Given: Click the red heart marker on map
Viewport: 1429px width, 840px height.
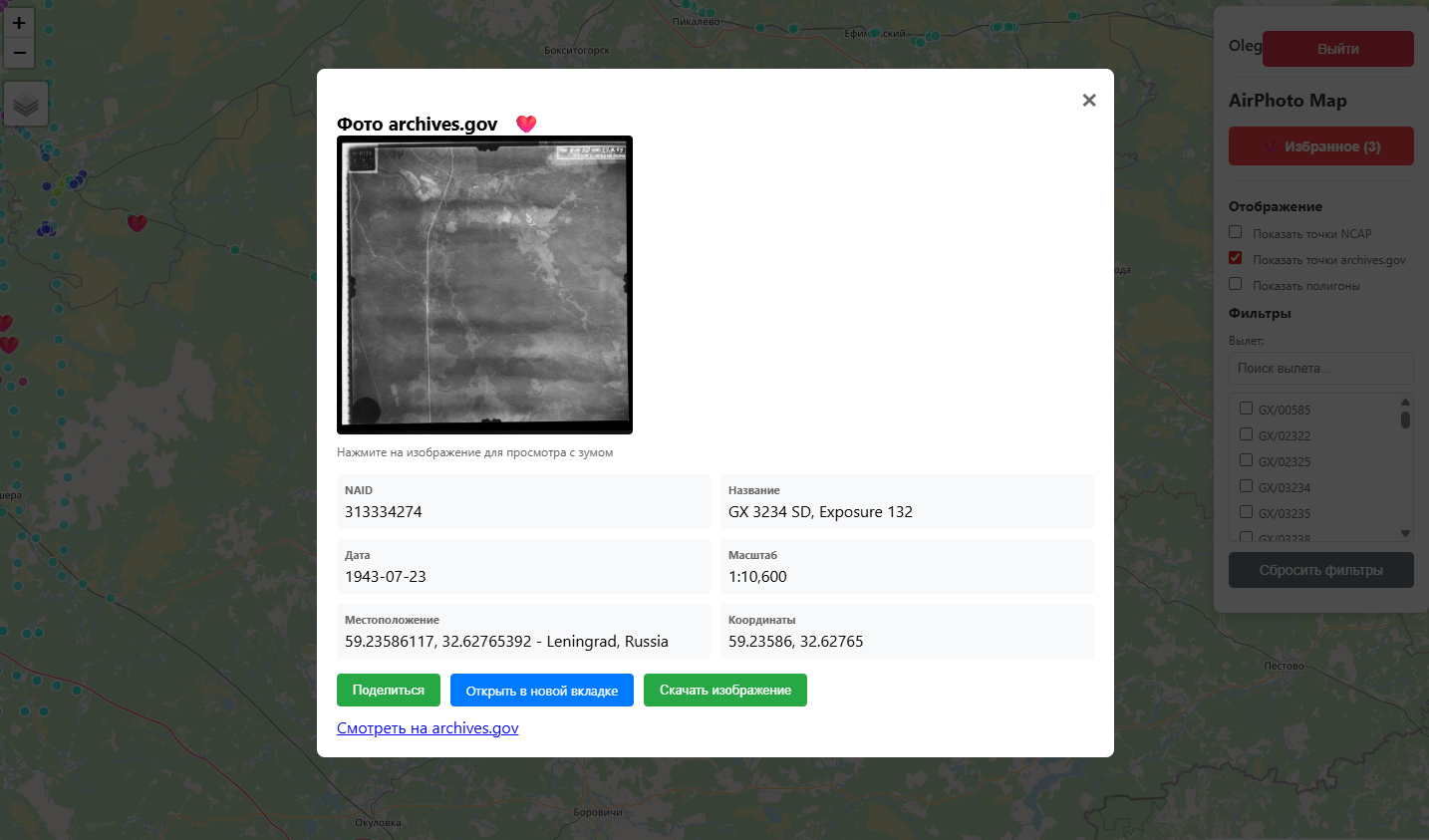Looking at the screenshot, I should [x=138, y=223].
